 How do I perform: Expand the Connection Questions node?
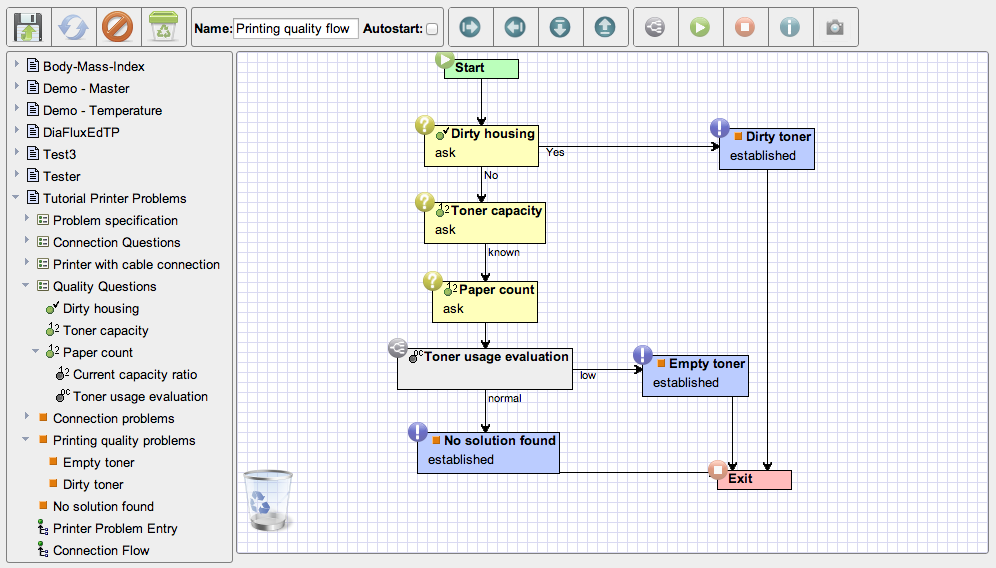(27, 241)
